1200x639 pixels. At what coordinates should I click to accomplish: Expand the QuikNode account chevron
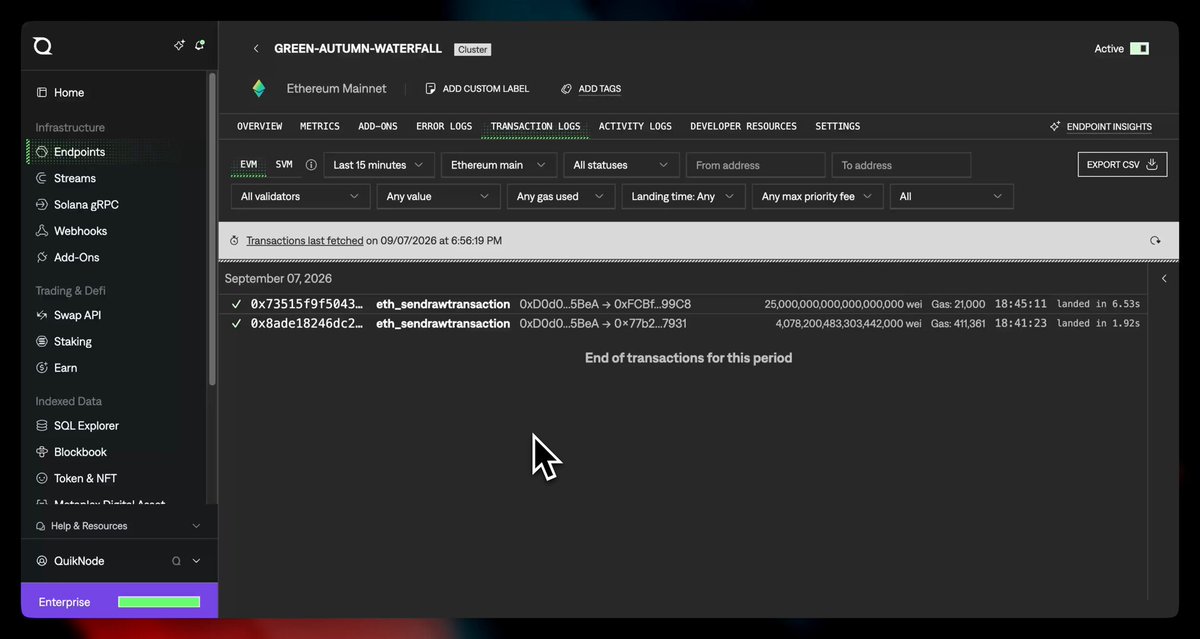point(196,562)
